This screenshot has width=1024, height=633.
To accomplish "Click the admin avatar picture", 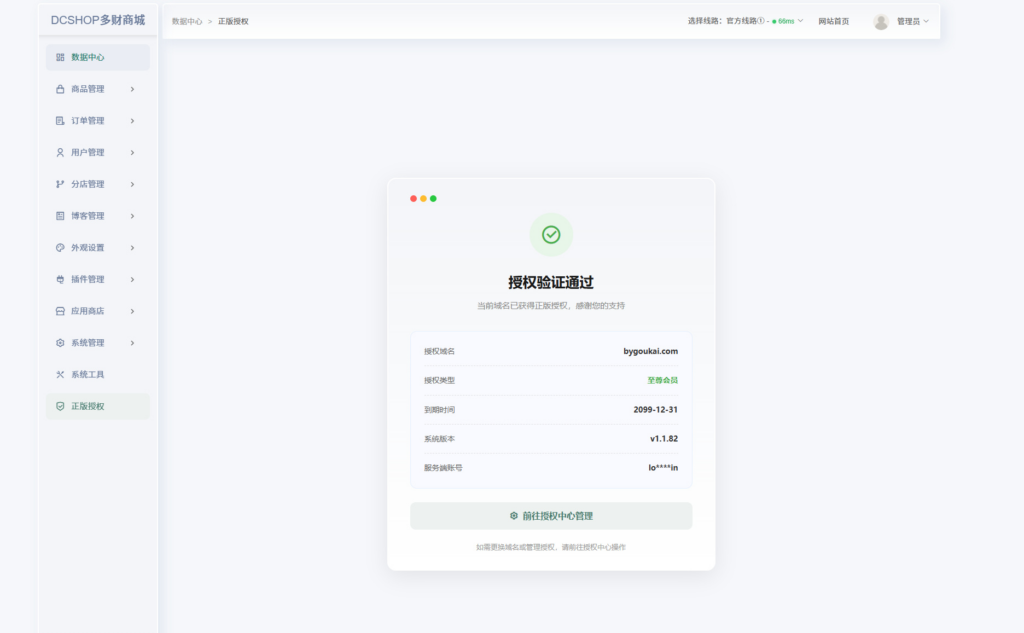I will click(x=881, y=22).
